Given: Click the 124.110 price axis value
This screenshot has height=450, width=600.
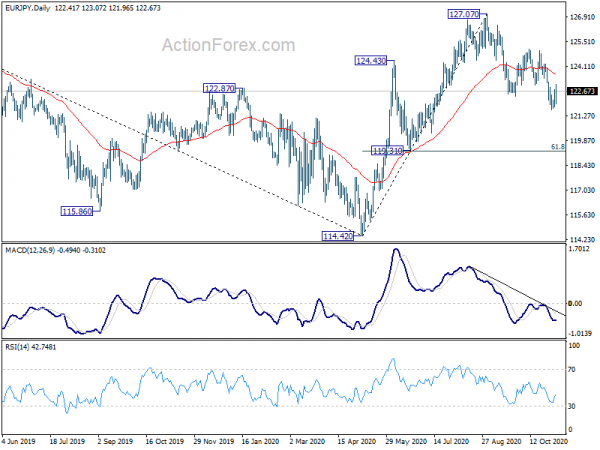Looking at the screenshot, I should (x=582, y=67).
